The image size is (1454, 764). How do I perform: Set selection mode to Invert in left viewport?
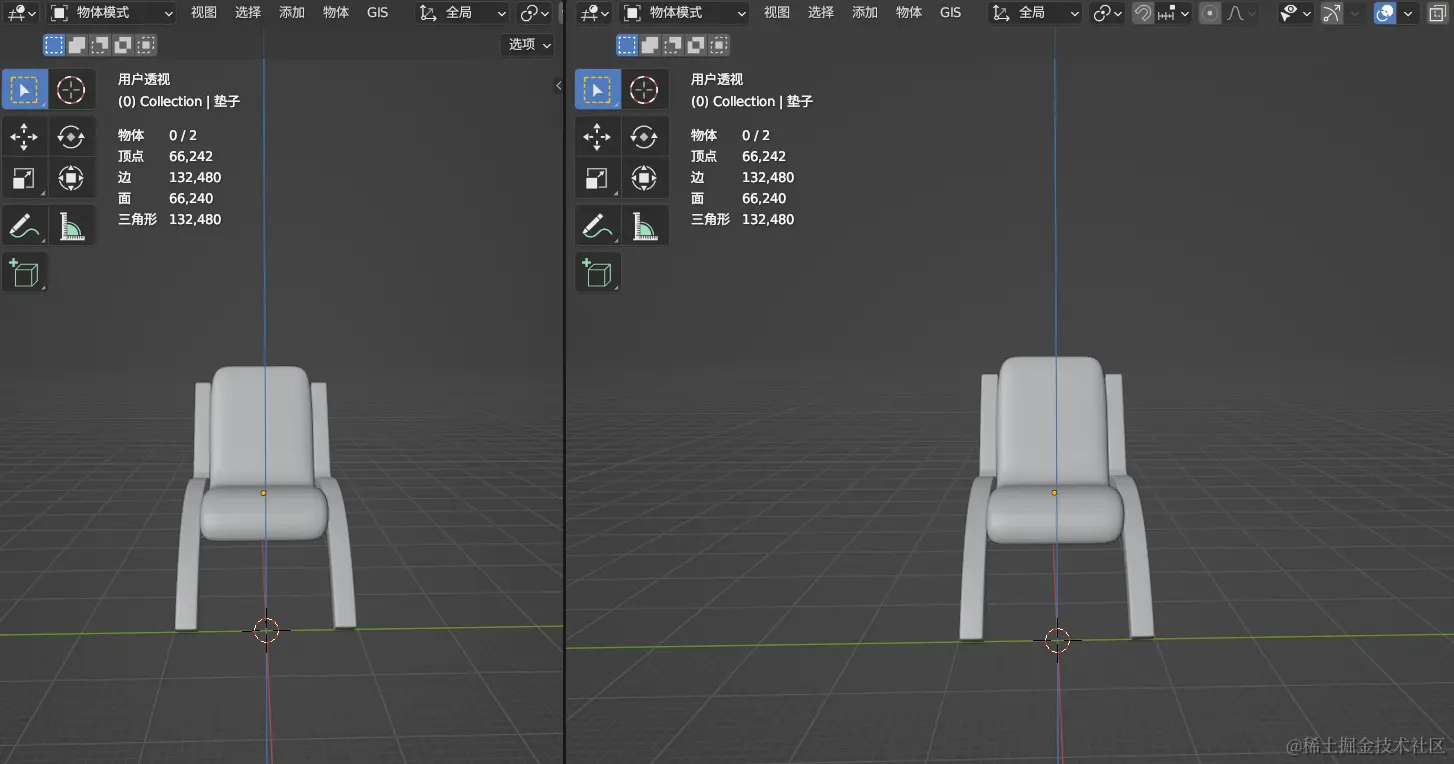coord(123,45)
